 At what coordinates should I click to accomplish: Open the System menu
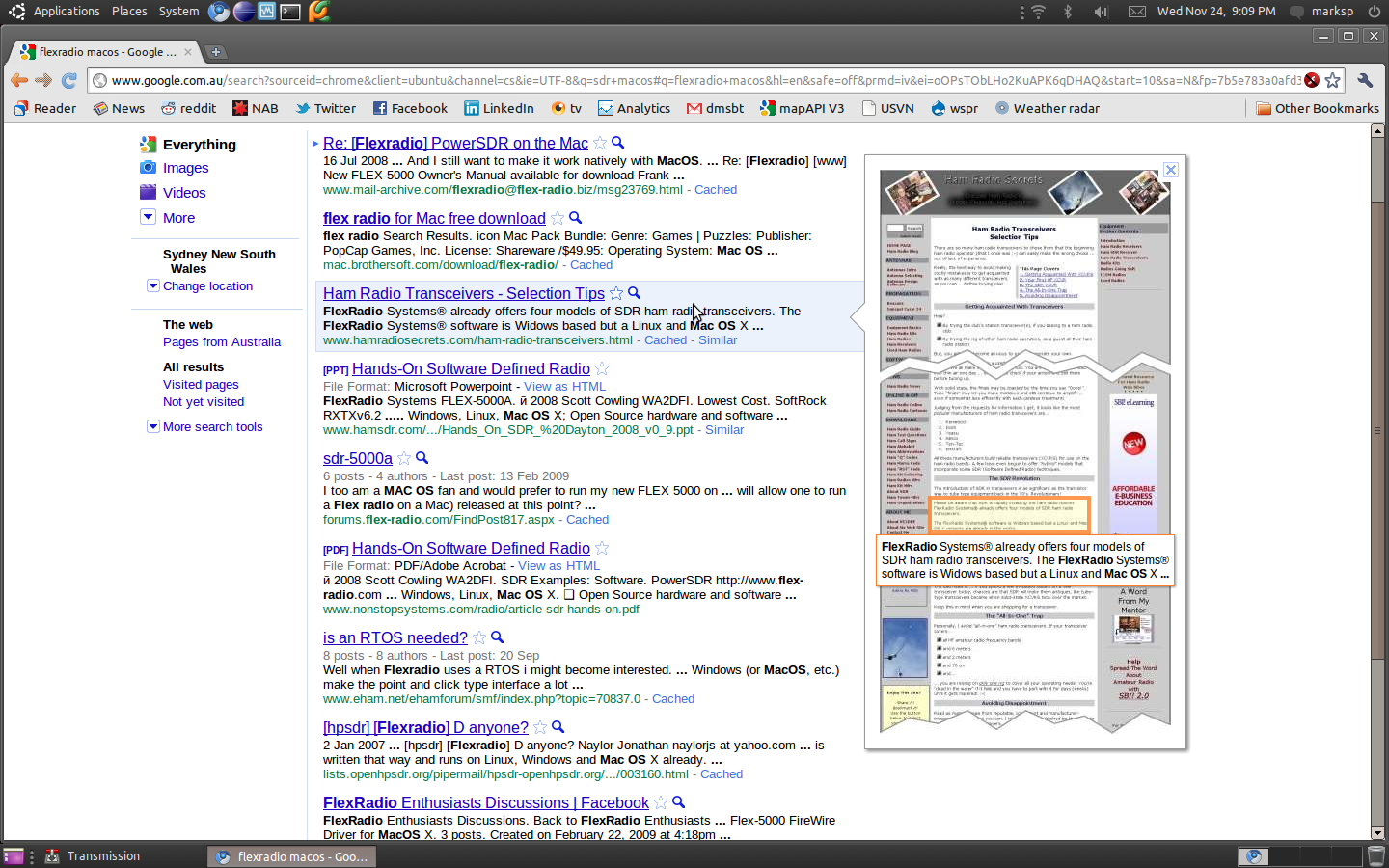coord(177,11)
